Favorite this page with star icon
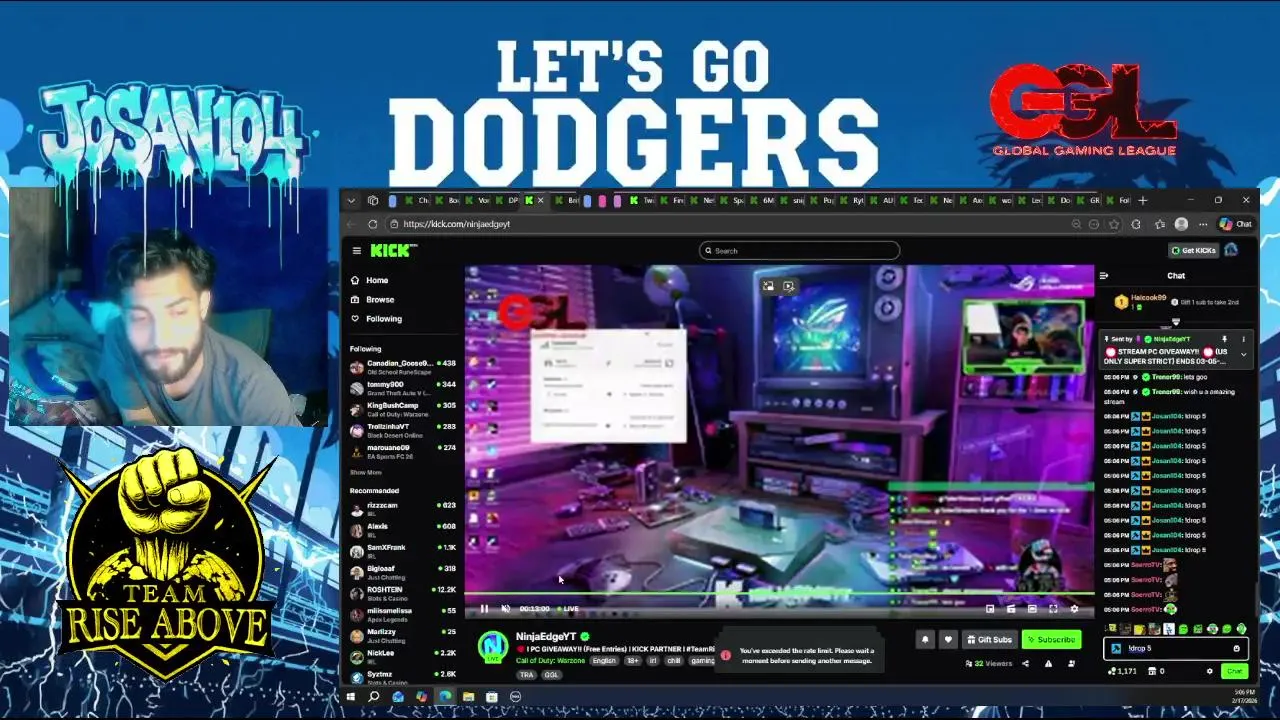This screenshot has height=720, width=1280. (x=1115, y=224)
